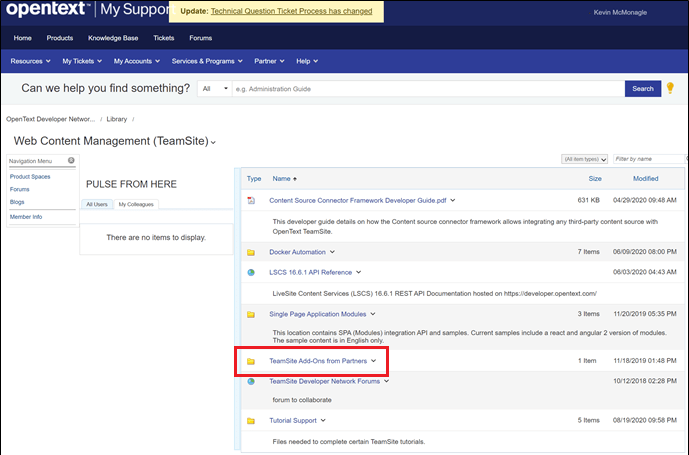689x455 pixels.
Task: Click the OpenText logo
Action: coord(46,9)
